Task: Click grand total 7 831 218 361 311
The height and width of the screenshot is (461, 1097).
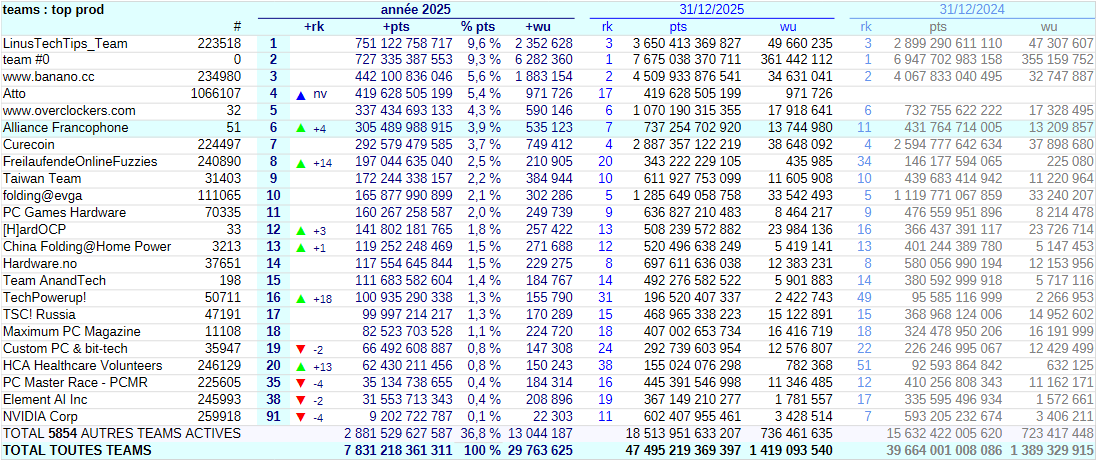Action: point(398,450)
